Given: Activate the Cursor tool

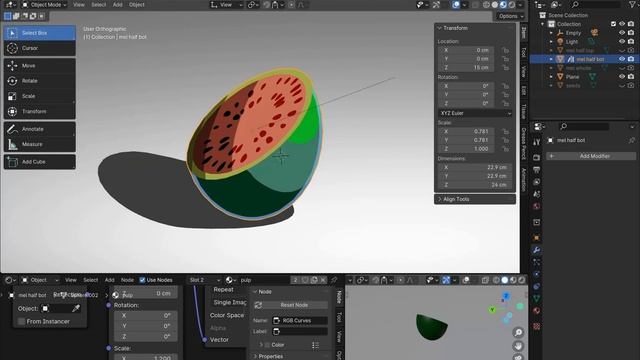Looking at the screenshot, I should pos(40,48).
